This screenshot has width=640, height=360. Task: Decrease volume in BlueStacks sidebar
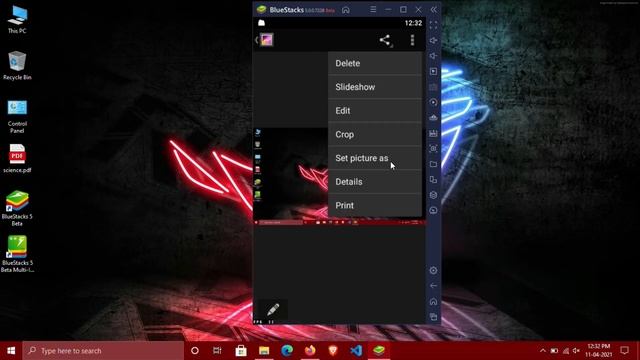coord(433,56)
